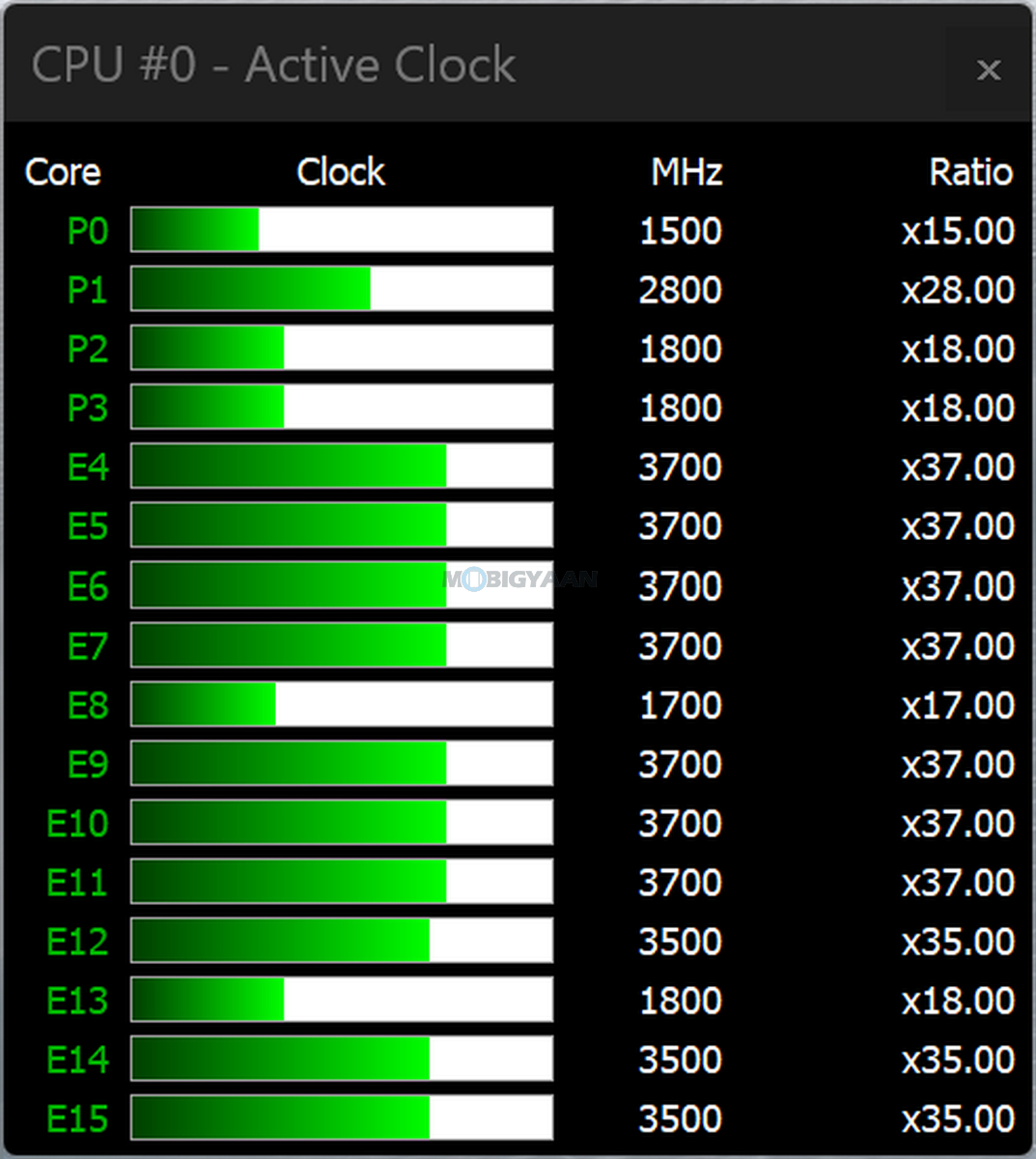
Task: Click the x18.00 ratio for P2
Action: [958, 349]
